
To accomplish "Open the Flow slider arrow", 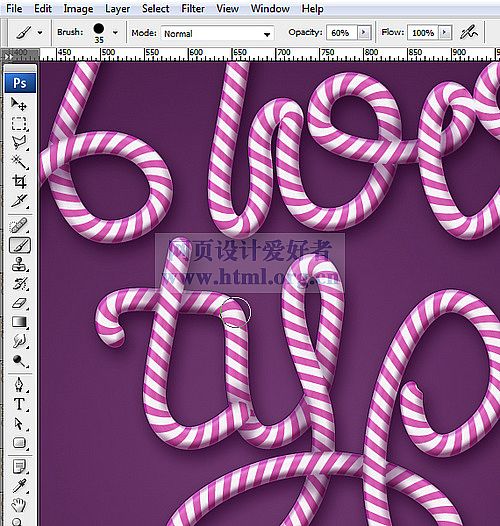I will click(445, 33).
